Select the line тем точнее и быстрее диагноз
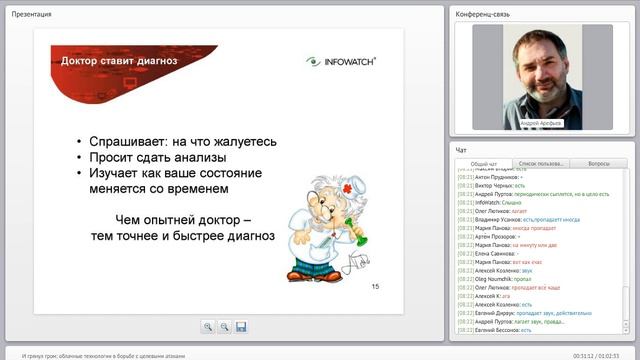Screen dimensions: 640x360 pyautogui.click(x=183, y=236)
